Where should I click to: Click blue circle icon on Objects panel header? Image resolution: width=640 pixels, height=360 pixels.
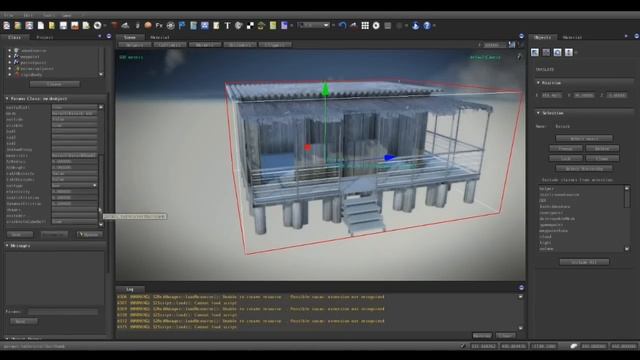(637, 36)
